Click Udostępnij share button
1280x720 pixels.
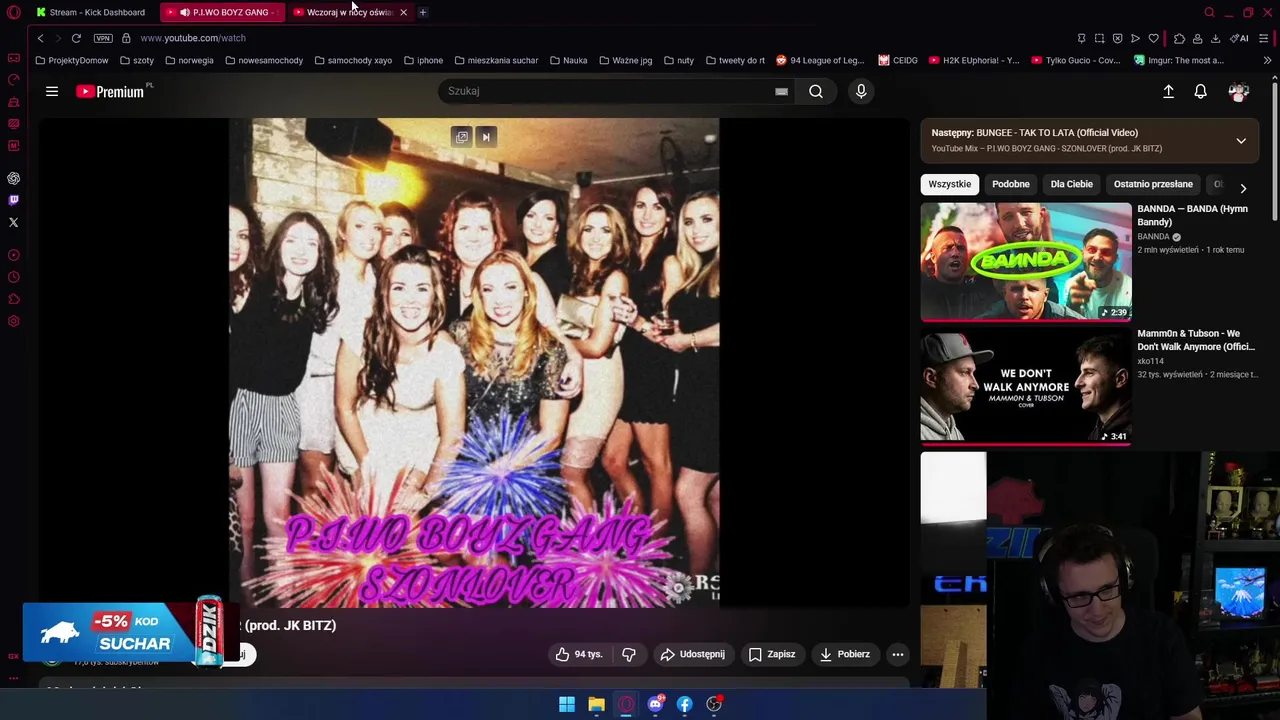[692, 654]
